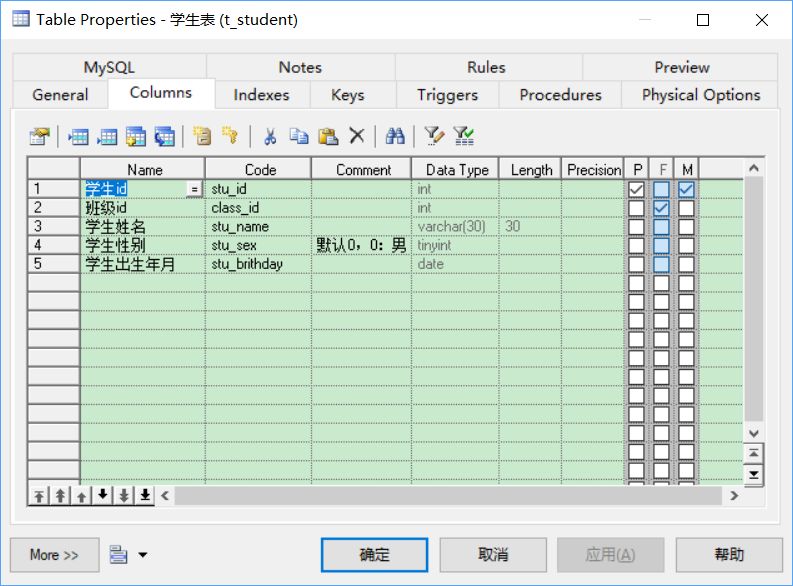Viewport: 793px width, 586px height.
Task: Click the Add Columns icon
Action: pyautogui.click(x=136, y=136)
